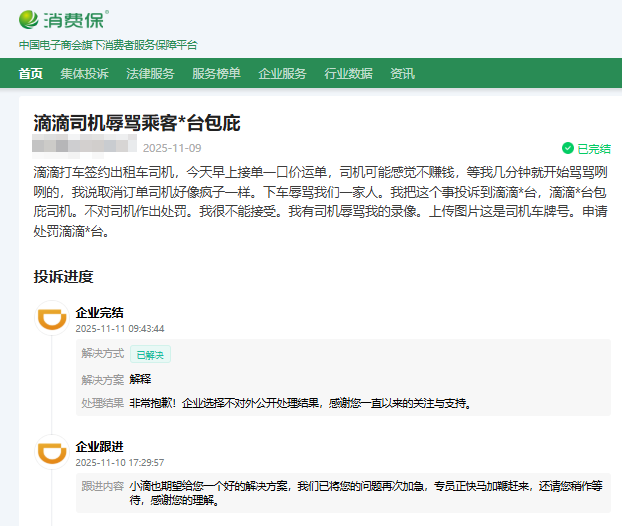Open the 首页 navigation tab
Image resolution: width=622 pixels, height=526 pixels.
31,73
